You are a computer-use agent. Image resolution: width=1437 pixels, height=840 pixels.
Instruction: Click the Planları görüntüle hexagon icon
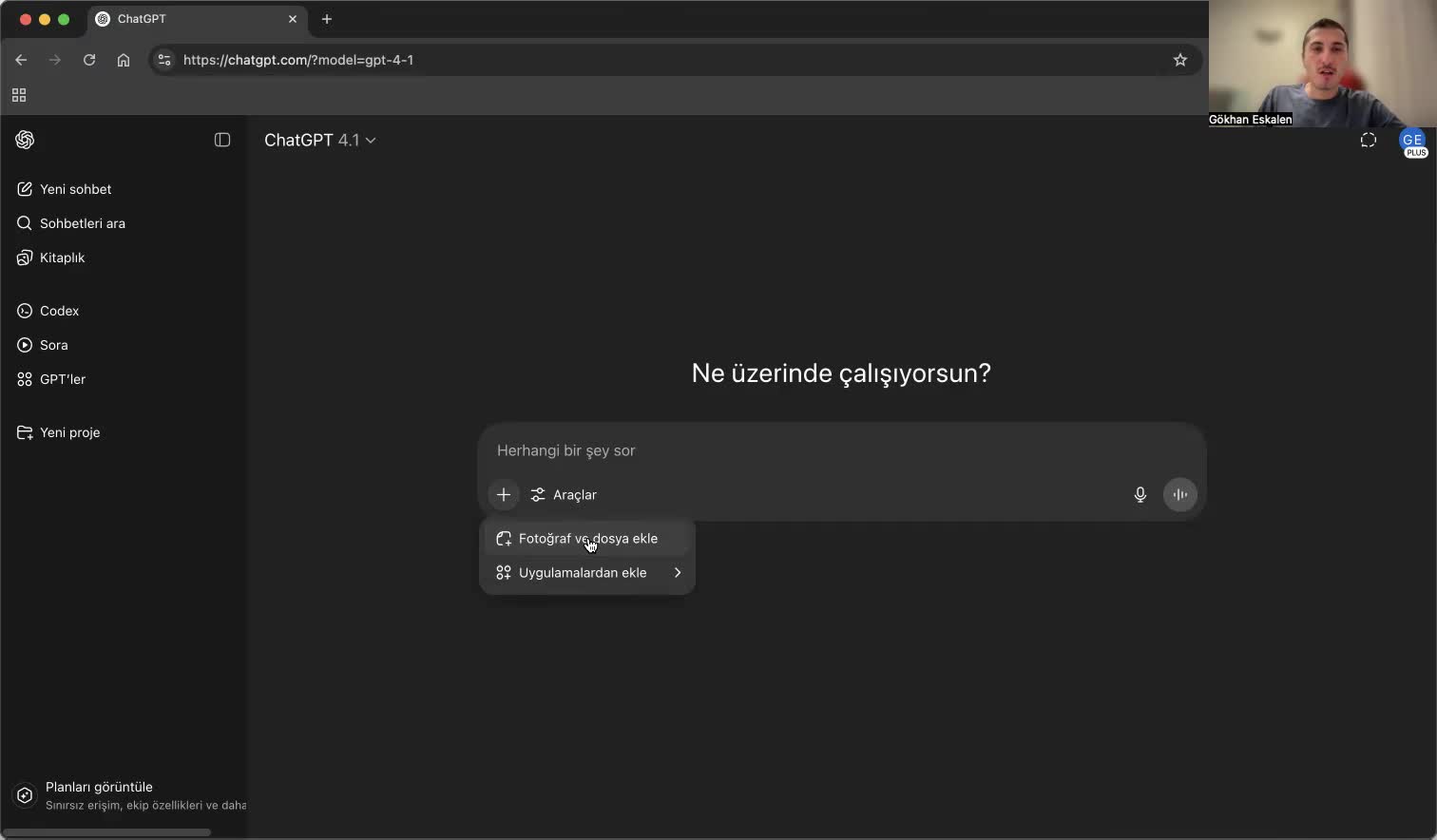click(x=26, y=795)
